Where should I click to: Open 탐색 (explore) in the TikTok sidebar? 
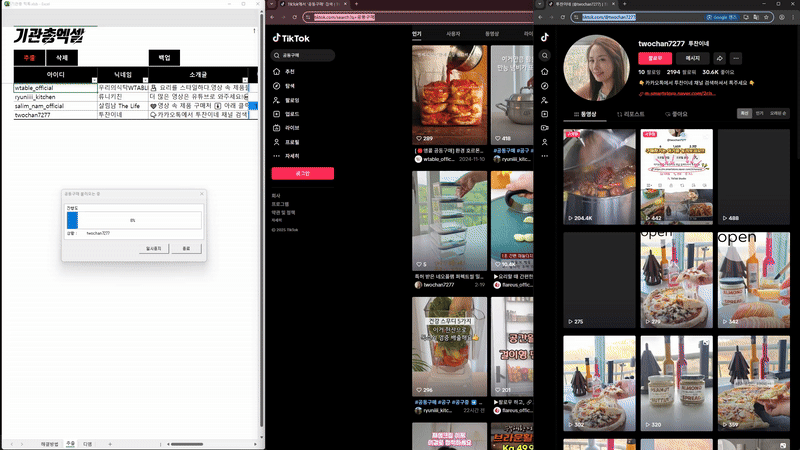[284, 86]
